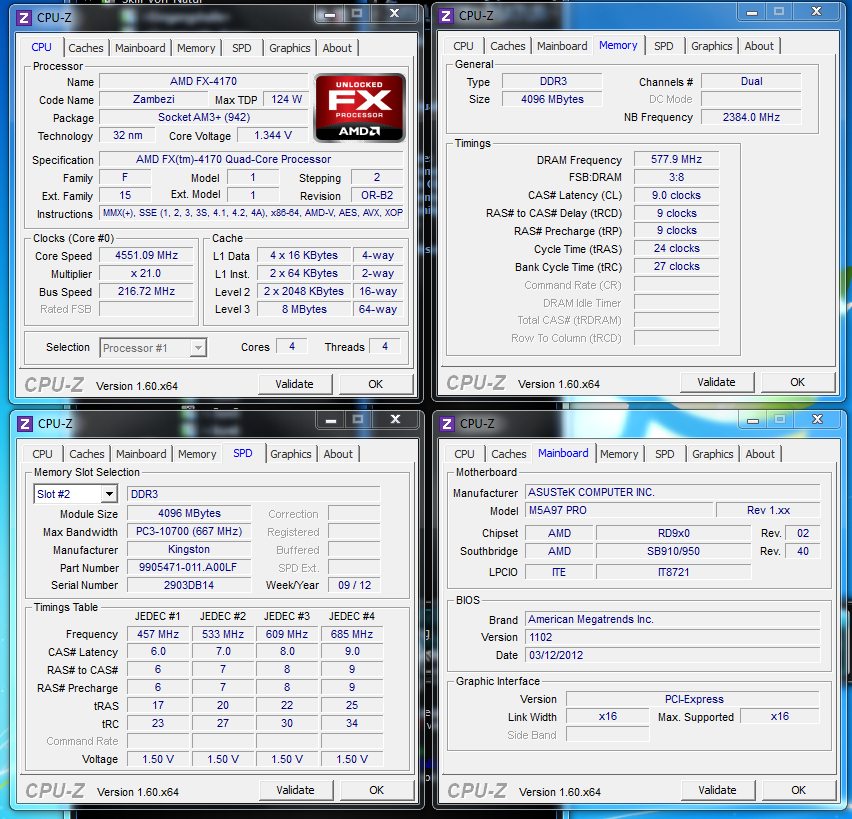852x819 pixels.
Task: Close the Memory tab window
Action: 816,11
